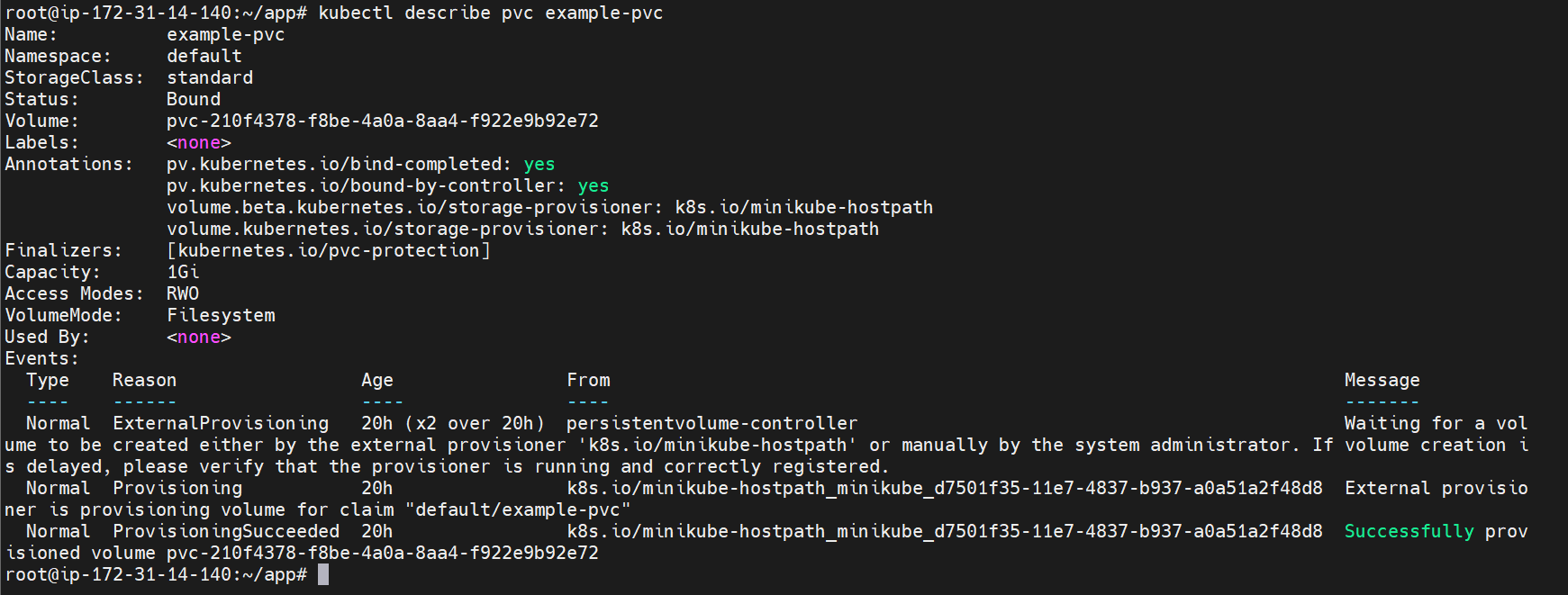Click the terminal cursor at the bottom prompt
This screenshot has height=595, width=1568.
click(x=323, y=574)
